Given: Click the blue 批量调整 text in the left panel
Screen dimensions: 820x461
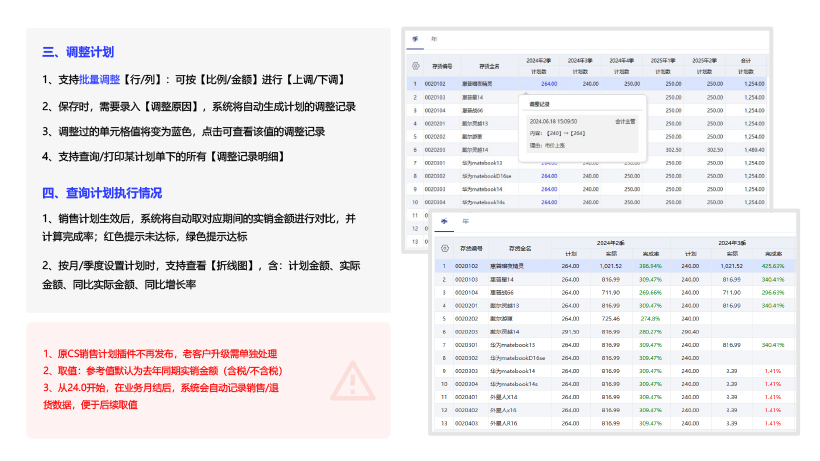Looking at the screenshot, I should tap(100, 80).
